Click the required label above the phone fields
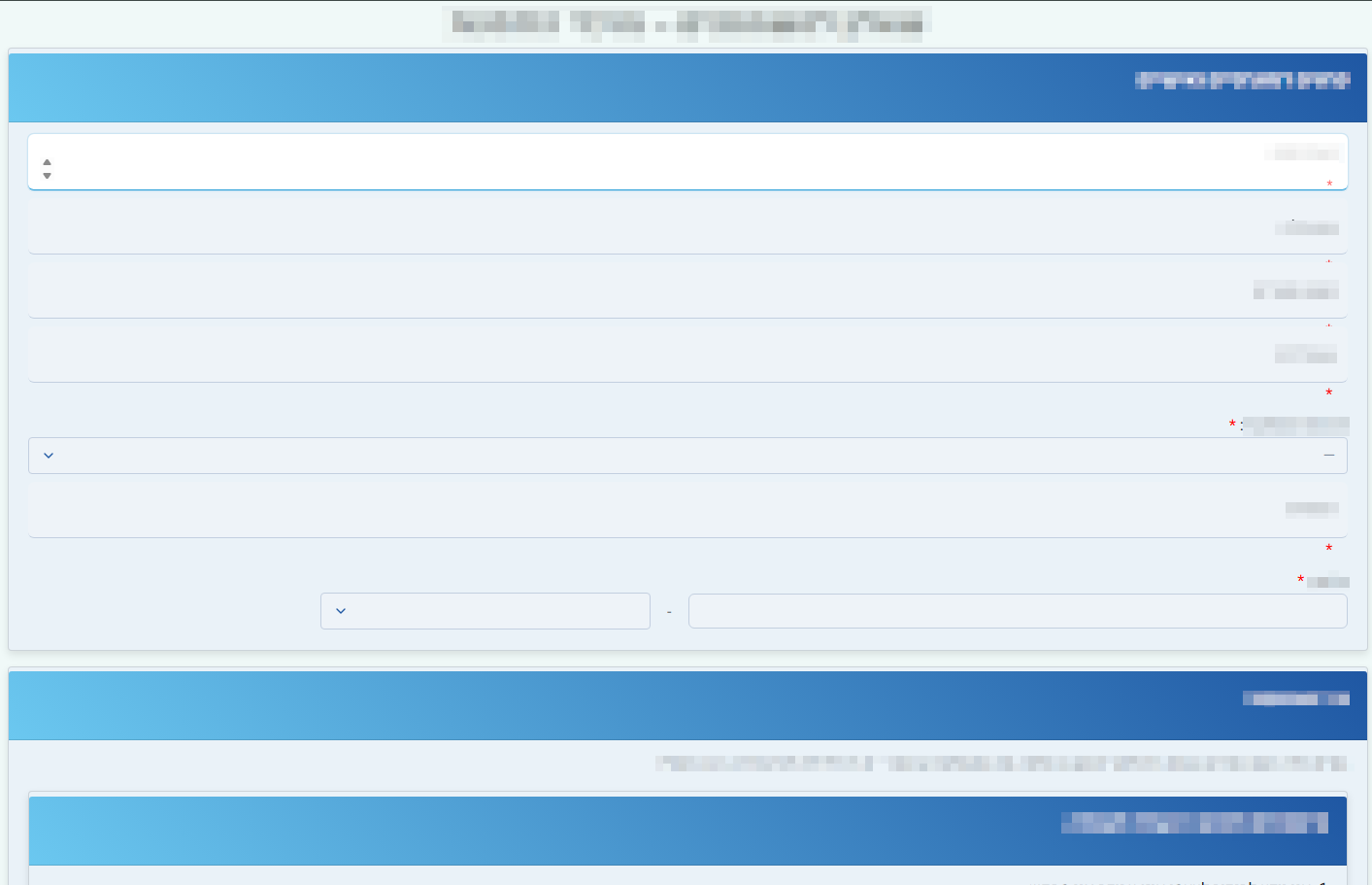Image resolution: width=1372 pixels, height=885 pixels. point(1326,581)
